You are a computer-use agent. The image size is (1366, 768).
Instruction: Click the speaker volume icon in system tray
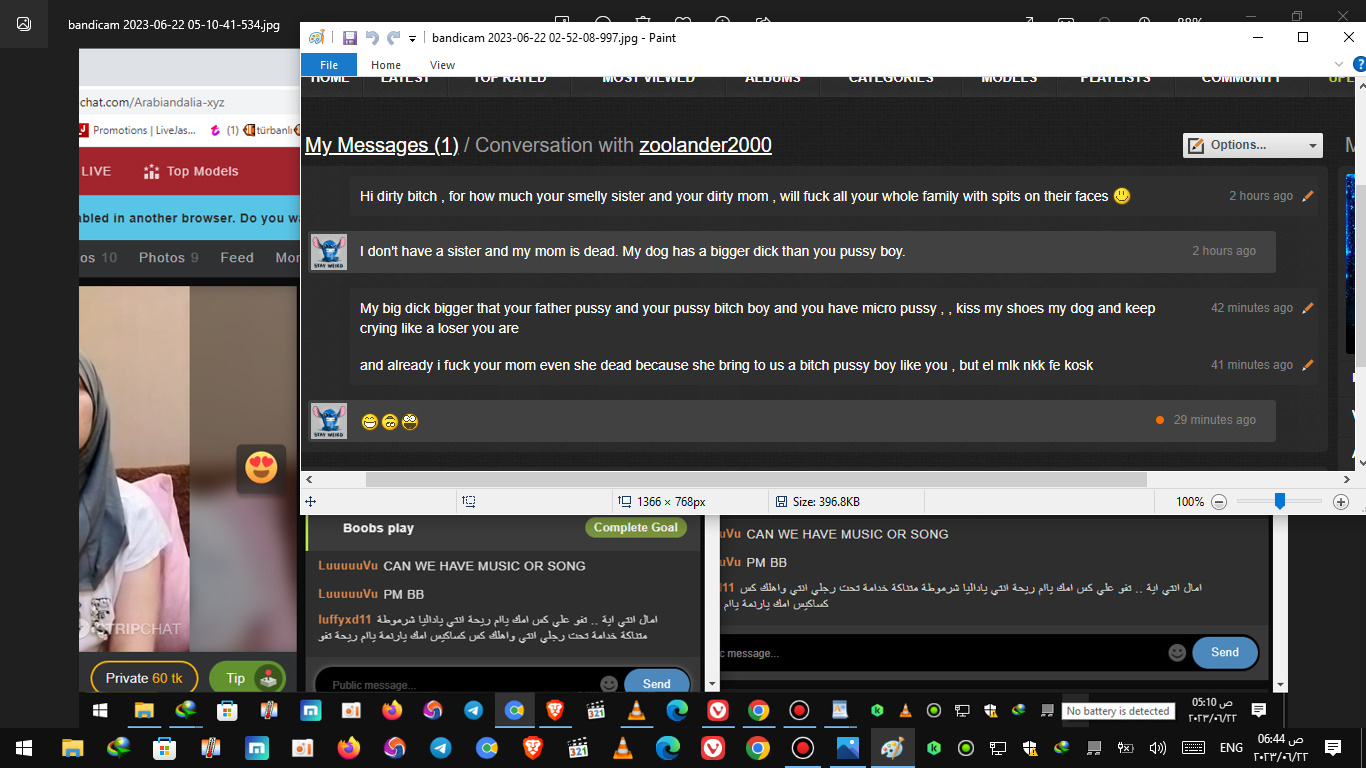(x=1158, y=748)
